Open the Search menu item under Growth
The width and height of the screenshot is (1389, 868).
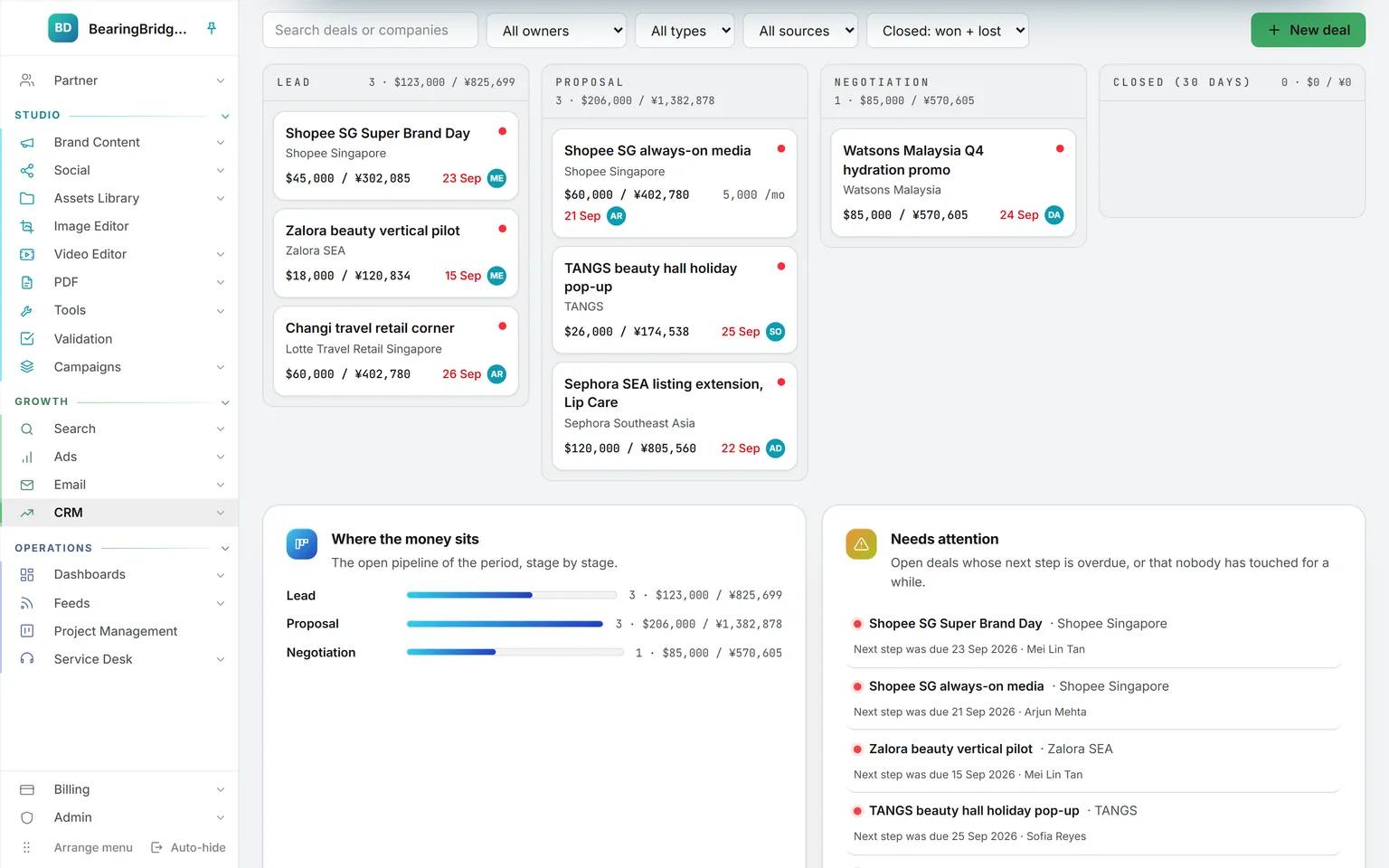click(119, 429)
